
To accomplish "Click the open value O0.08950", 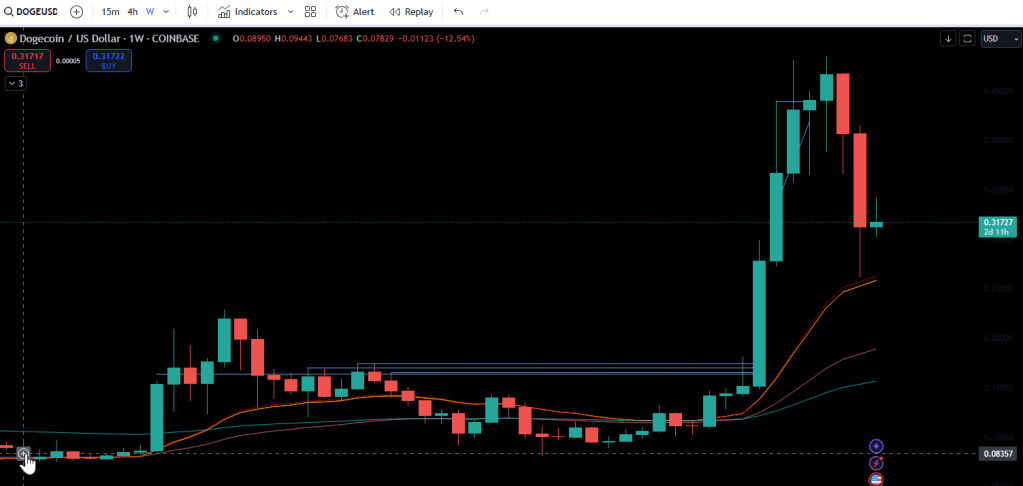I will (x=252, y=38).
